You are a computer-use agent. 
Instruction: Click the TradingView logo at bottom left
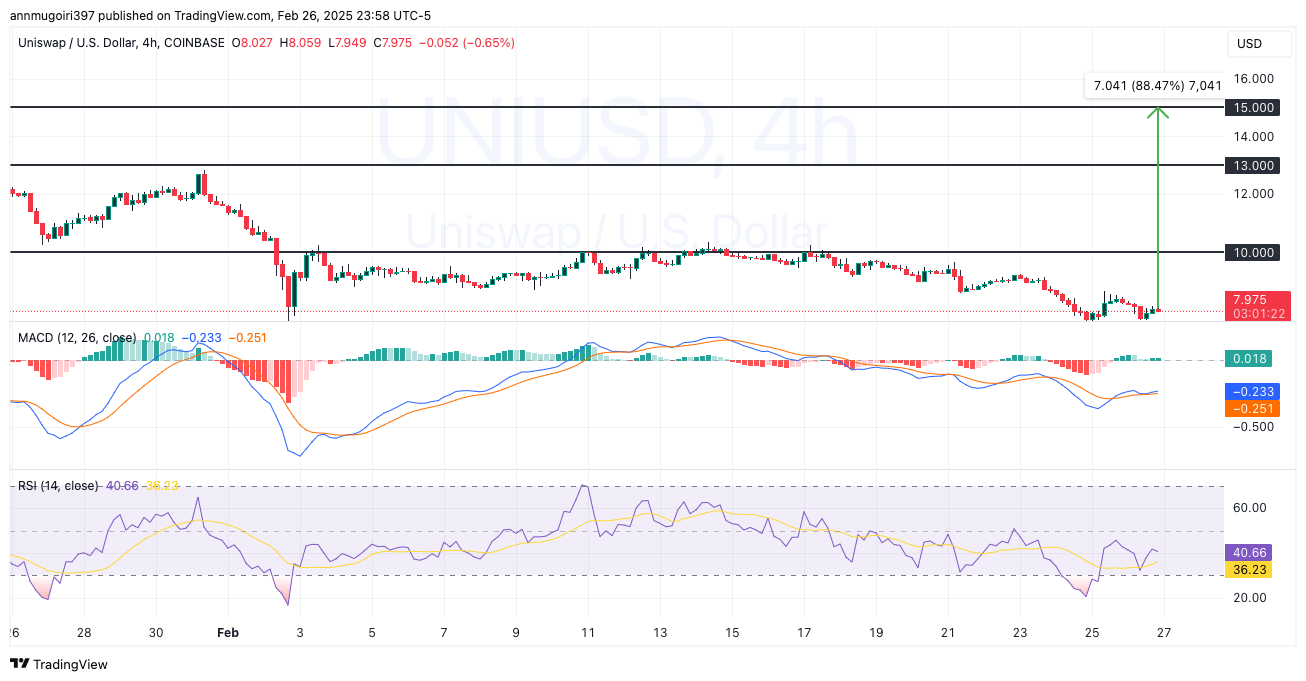pos(59,664)
